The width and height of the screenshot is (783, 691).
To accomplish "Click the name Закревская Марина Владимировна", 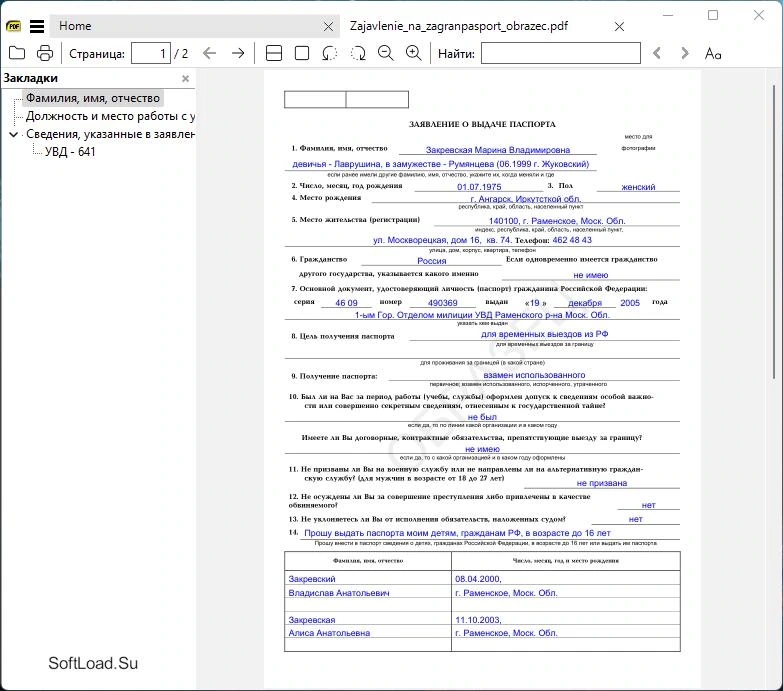I will [x=497, y=150].
